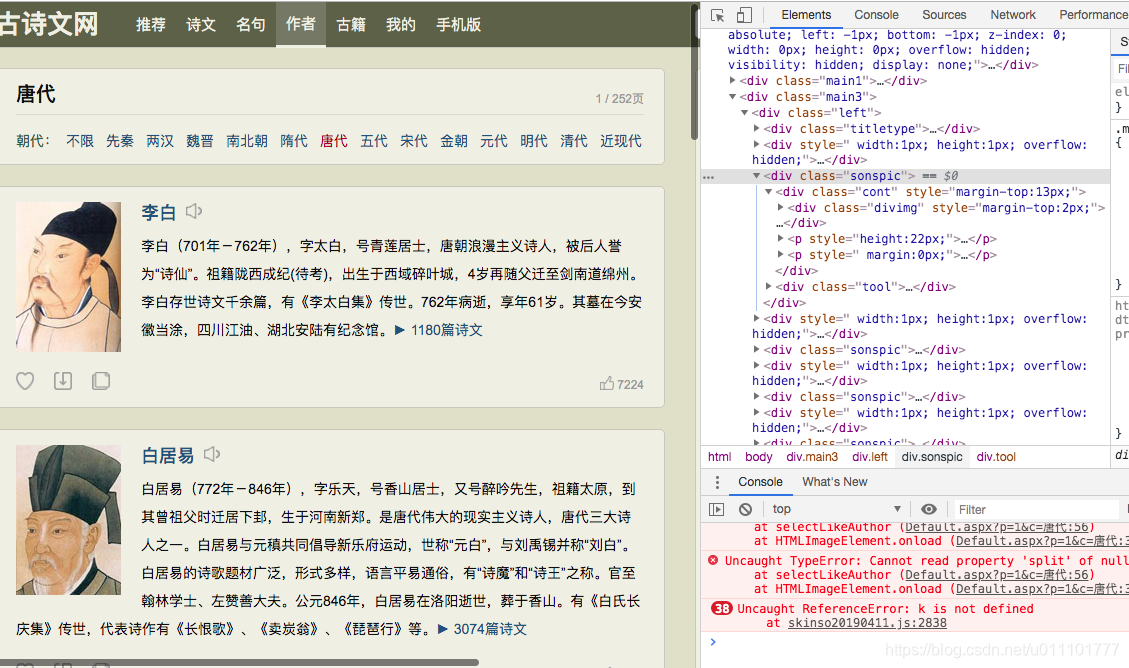Image resolution: width=1129 pixels, height=668 pixels.
Task: Open the 1180篇诗文 link
Action: 446,330
